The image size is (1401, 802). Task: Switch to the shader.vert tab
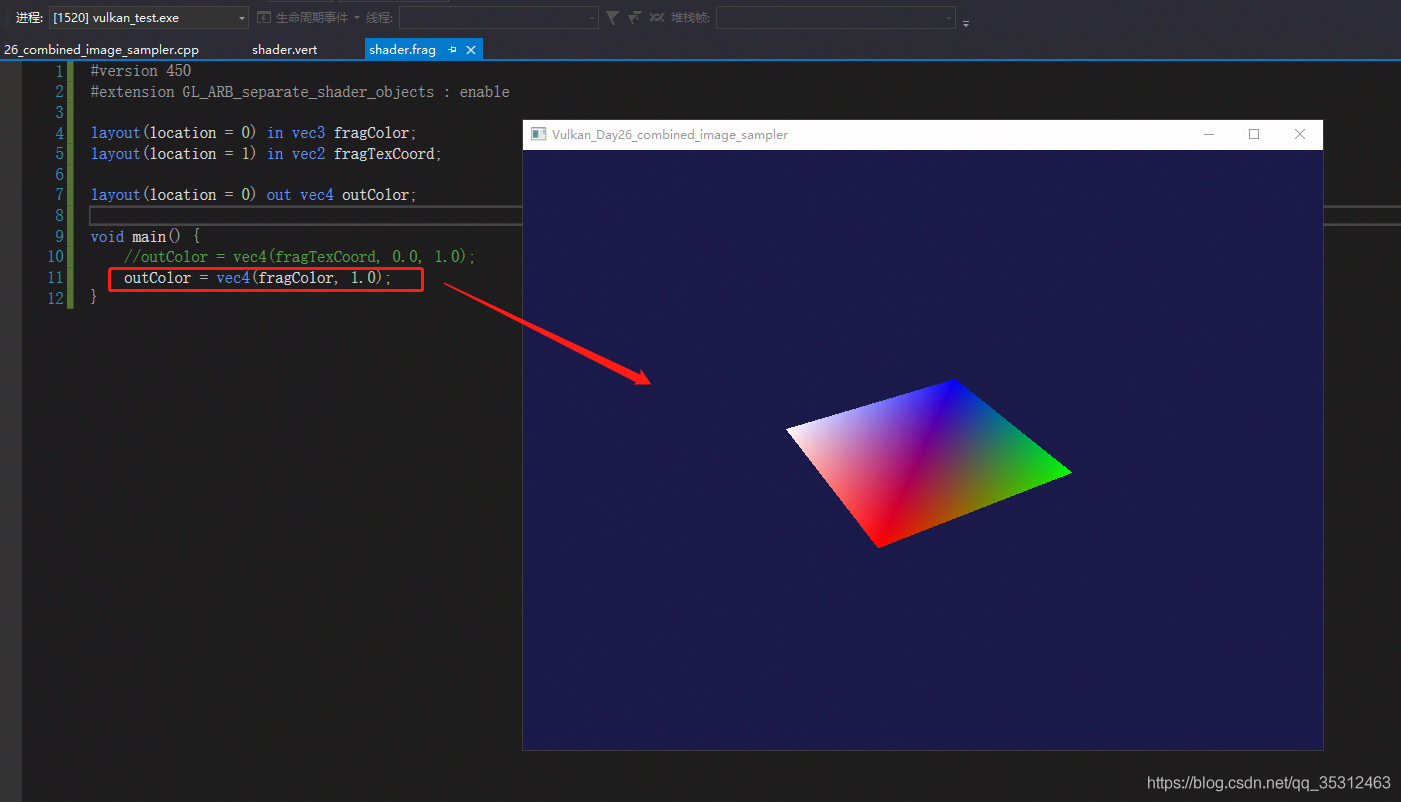point(284,49)
